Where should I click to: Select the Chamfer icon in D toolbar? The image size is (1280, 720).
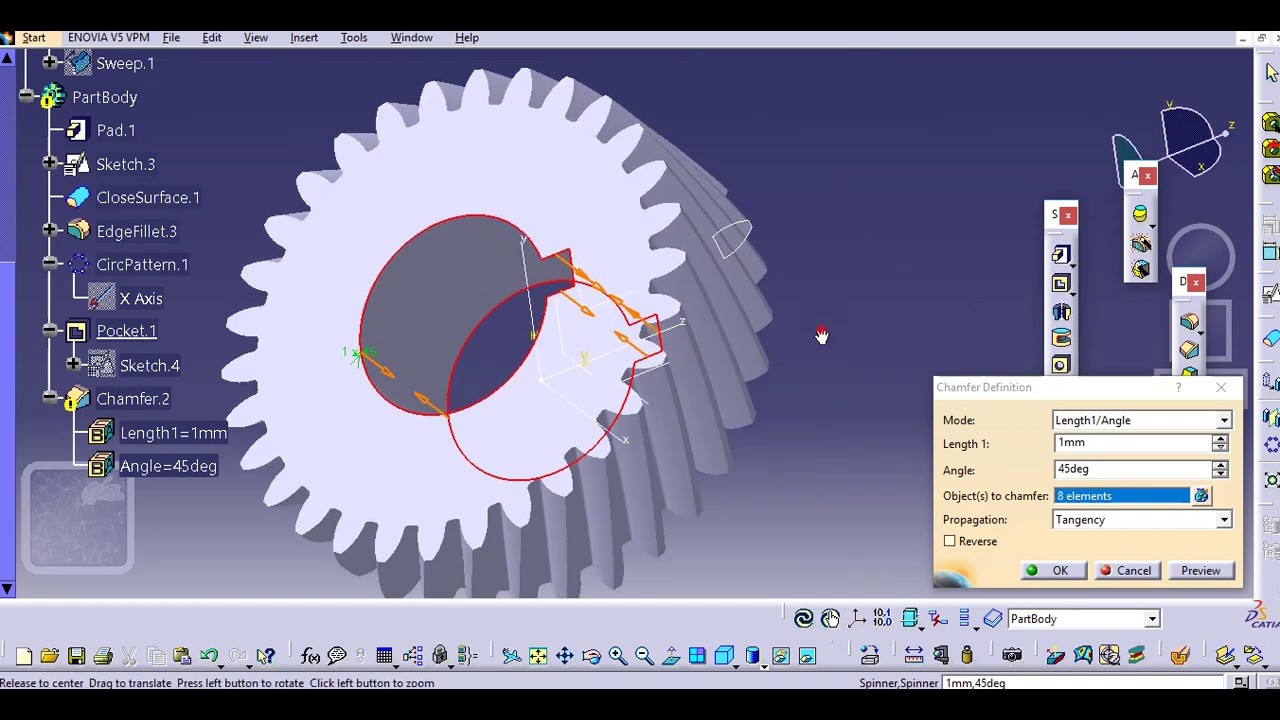tap(1189, 349)
